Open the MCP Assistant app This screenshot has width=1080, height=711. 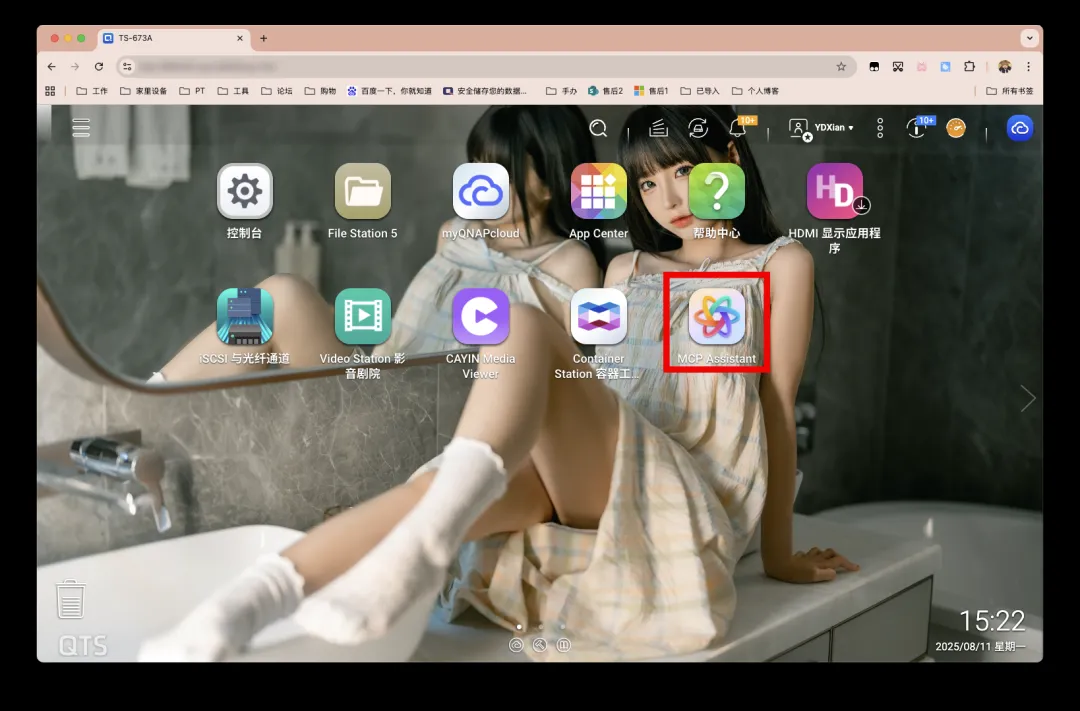click(x=716, y=318)
